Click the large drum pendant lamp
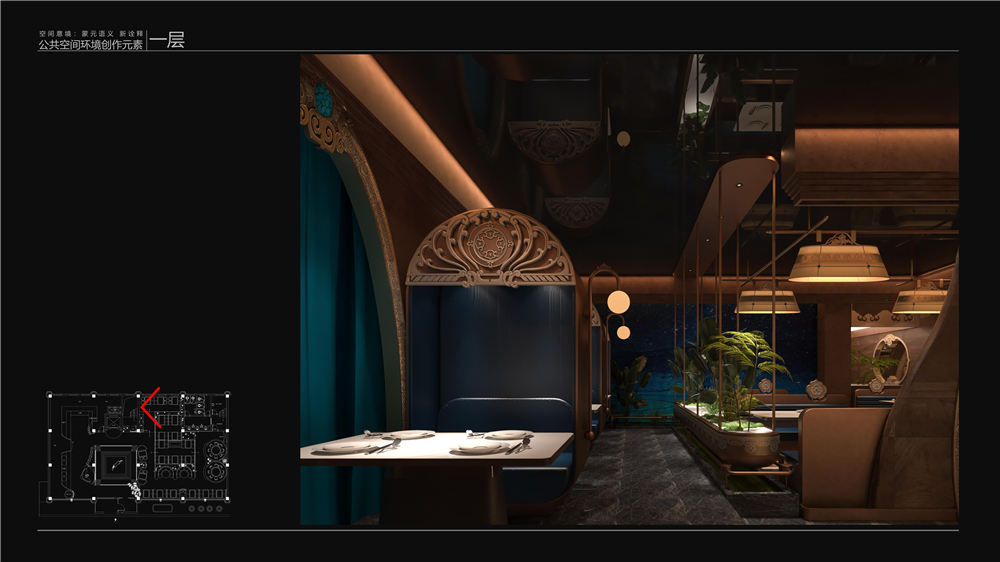Image resolution: width=1000 pixels, height=562 pixels. pos(839,261)
